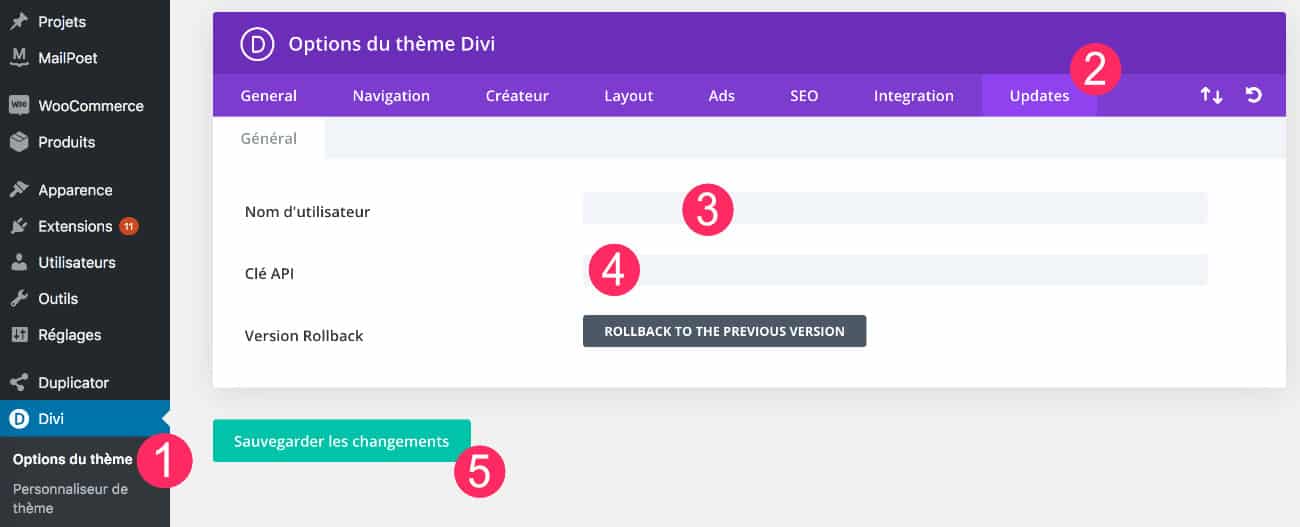The image size is (1300, 527).
Task: Switch to the Navigation tab
Action: pos(391,96)
